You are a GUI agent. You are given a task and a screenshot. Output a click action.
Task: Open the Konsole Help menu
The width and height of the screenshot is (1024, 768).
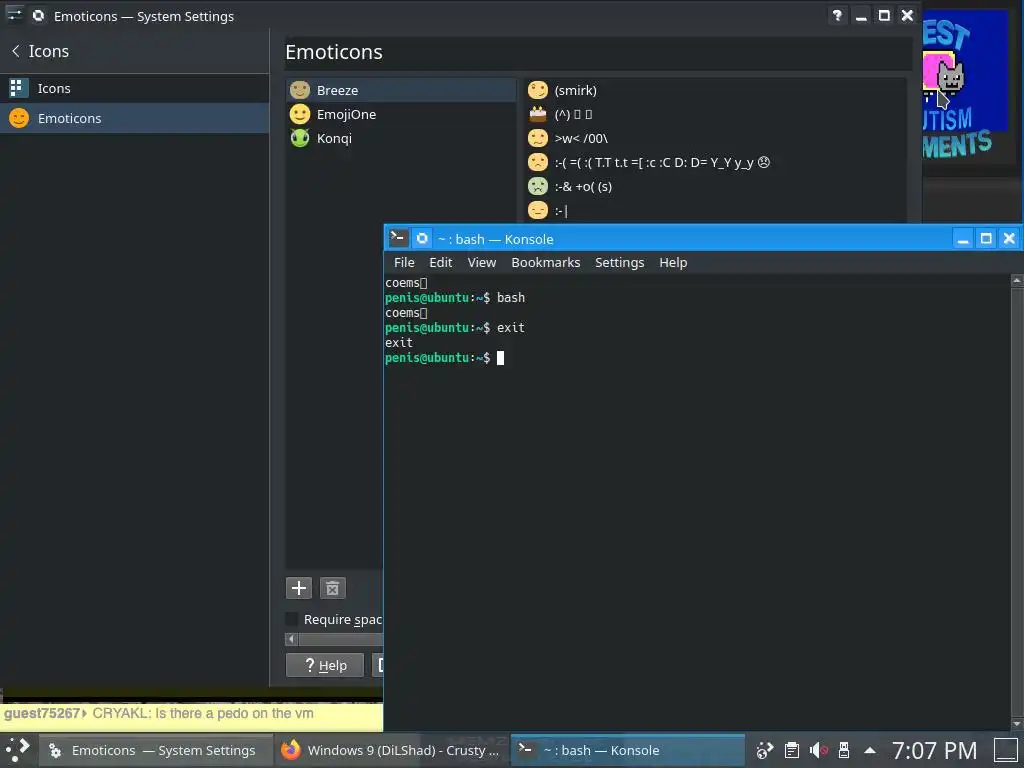673,263
